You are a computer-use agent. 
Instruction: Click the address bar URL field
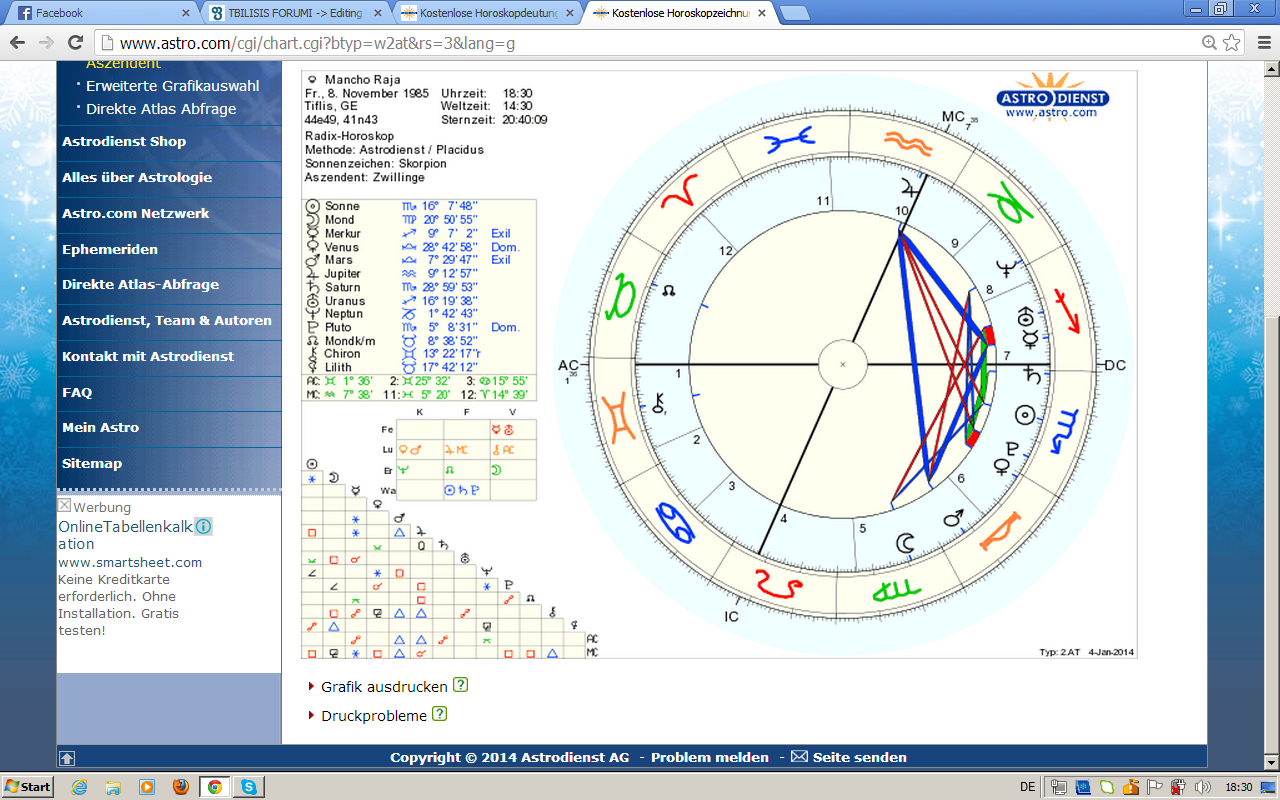[x=650, y=43]
